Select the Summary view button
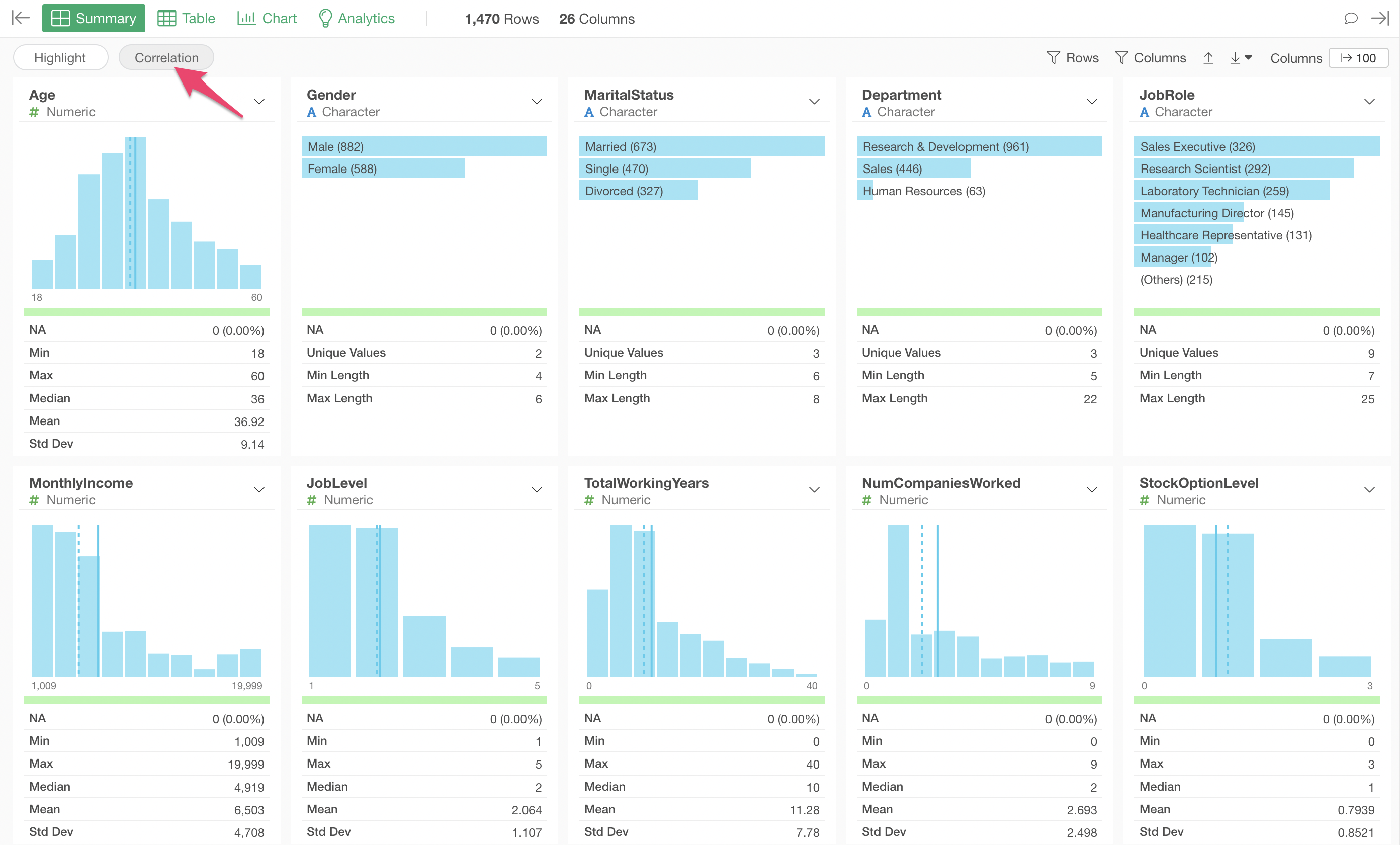This screenshot has width=1400, height=845. click(x=94, y=18)
